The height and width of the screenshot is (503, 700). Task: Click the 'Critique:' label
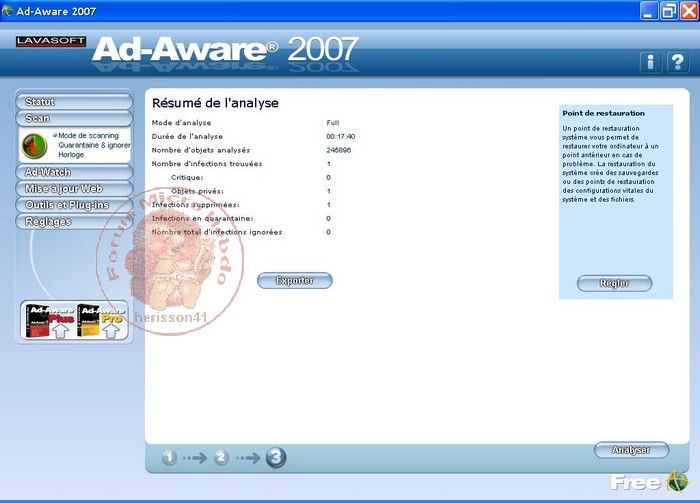(187, 178)
